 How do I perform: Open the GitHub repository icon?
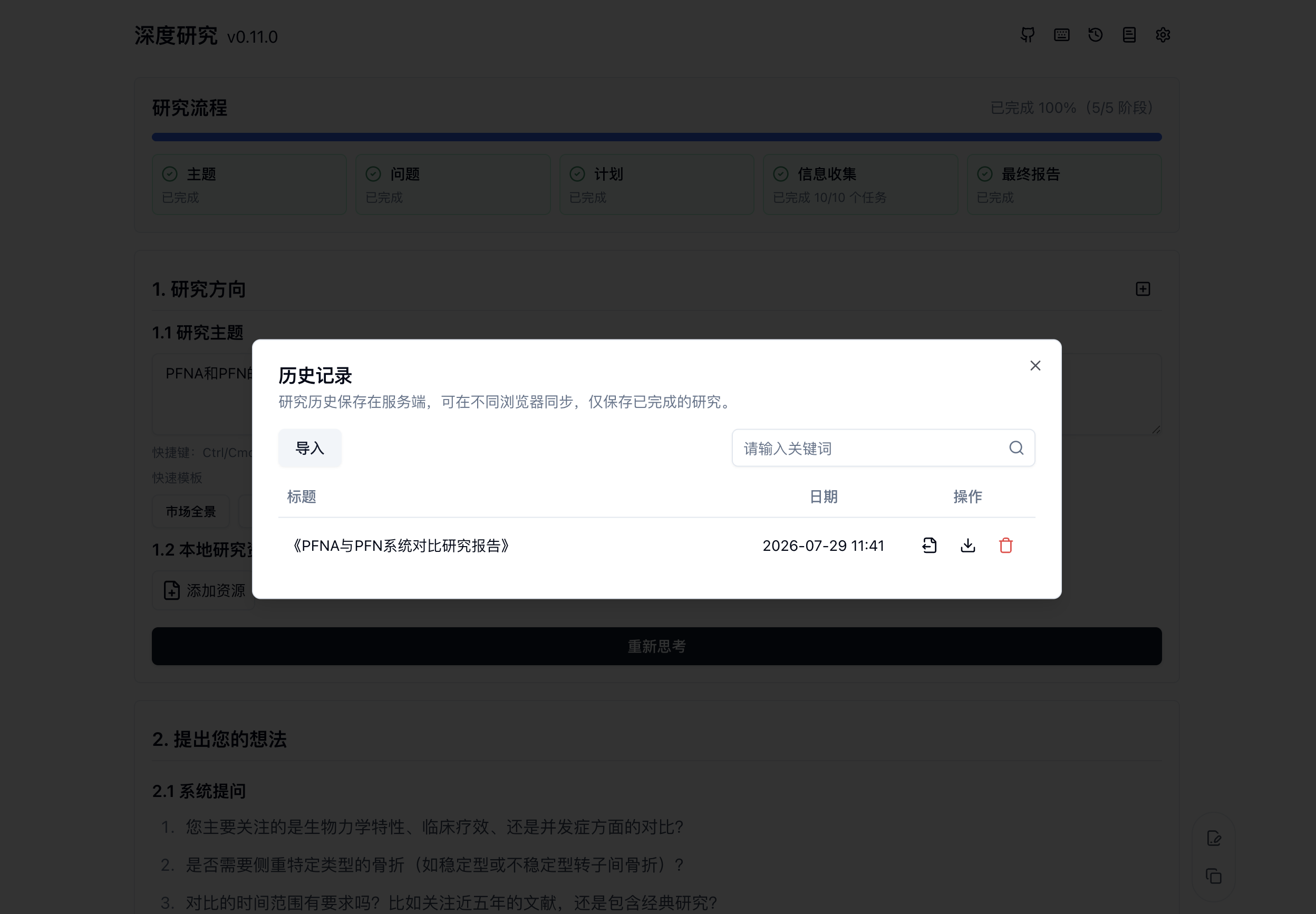1028,35
